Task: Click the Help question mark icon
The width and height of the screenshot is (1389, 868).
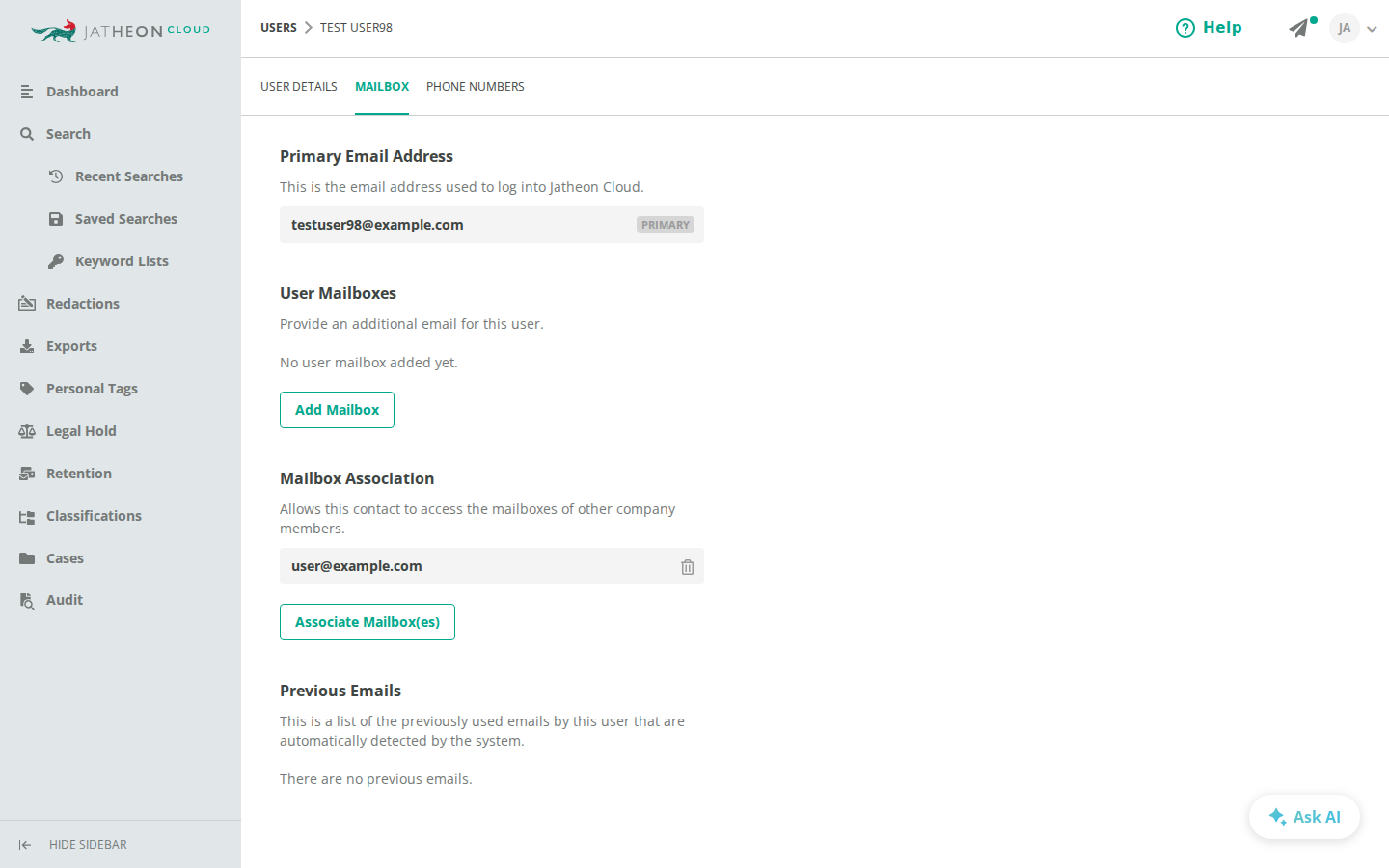Action: pyautogui.click(x=1185, y=28)
